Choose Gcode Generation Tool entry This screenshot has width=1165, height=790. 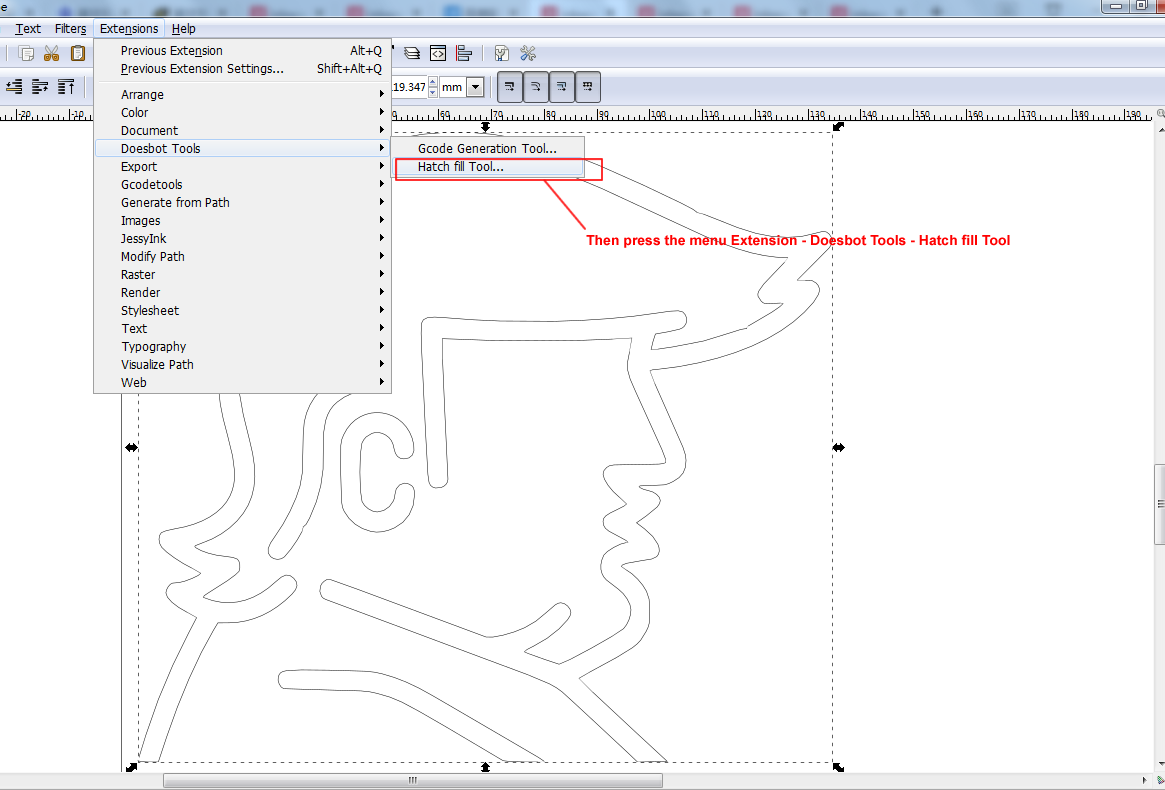click(x=487, y=149)
